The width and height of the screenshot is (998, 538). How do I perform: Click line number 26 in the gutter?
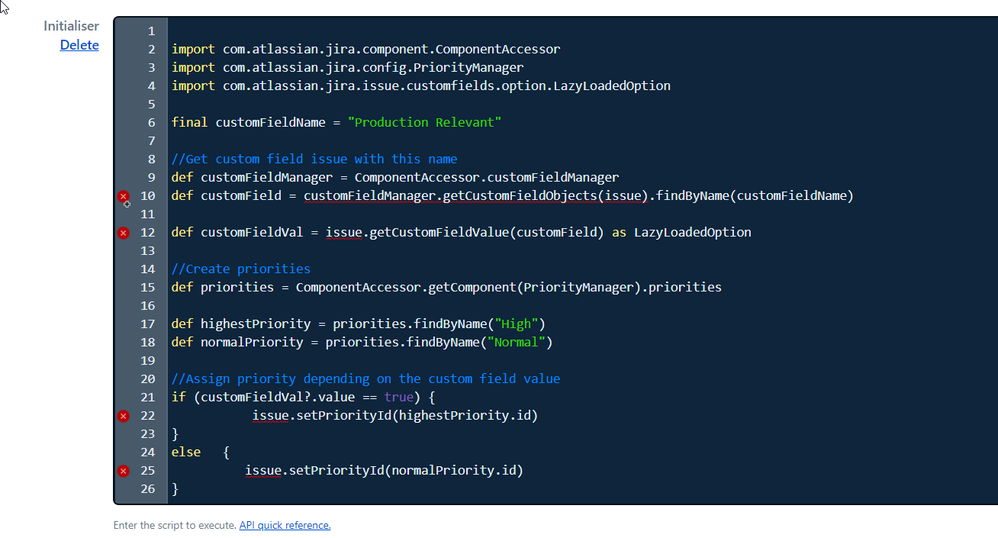click(148, 489)
